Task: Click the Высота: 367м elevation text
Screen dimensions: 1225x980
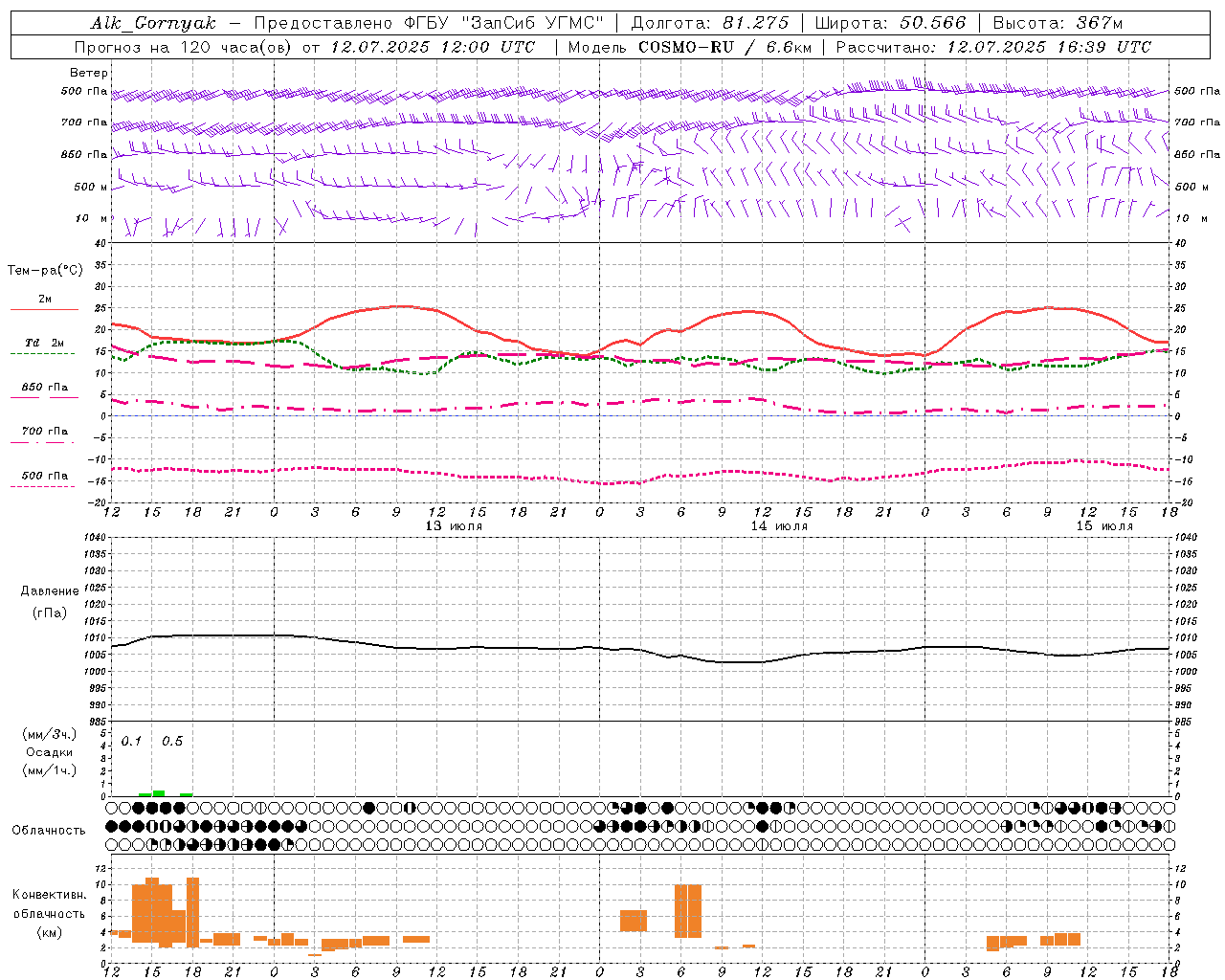Action: [x=1058, y=23]
